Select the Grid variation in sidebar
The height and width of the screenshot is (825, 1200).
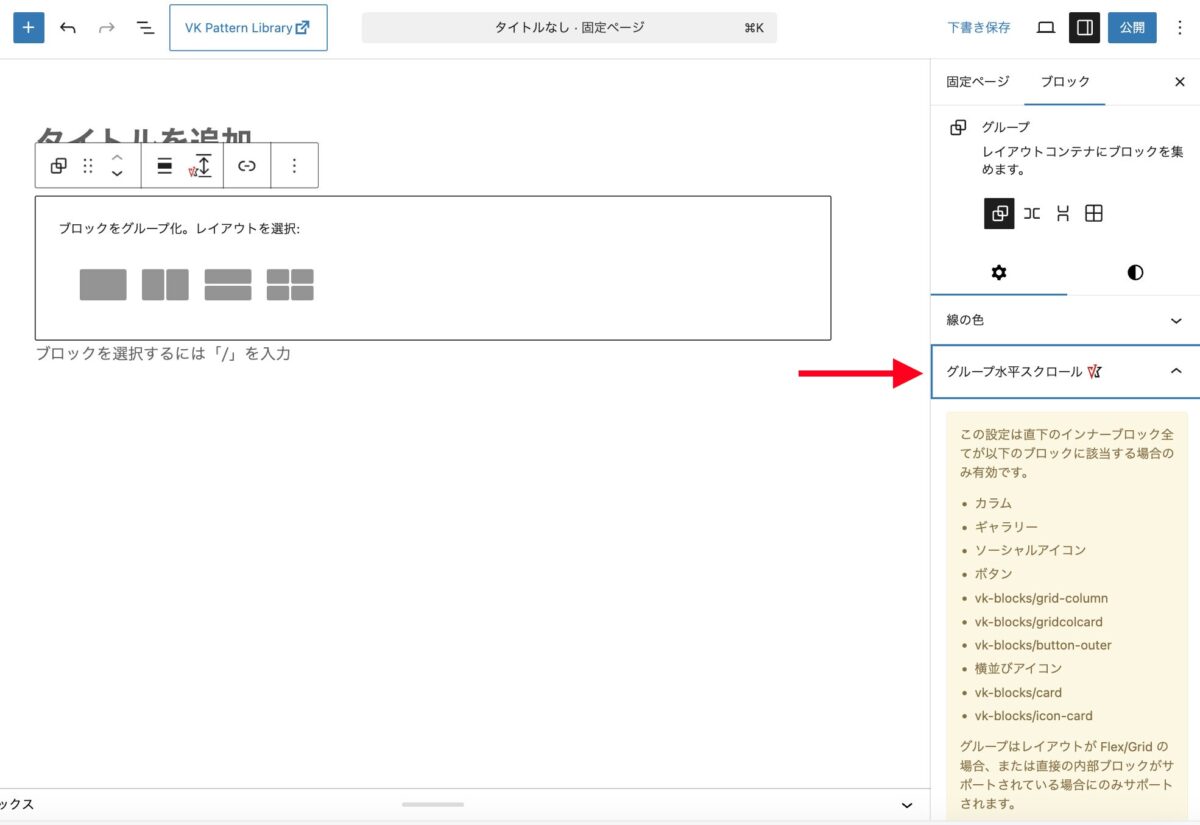[x=1094, y=213]
